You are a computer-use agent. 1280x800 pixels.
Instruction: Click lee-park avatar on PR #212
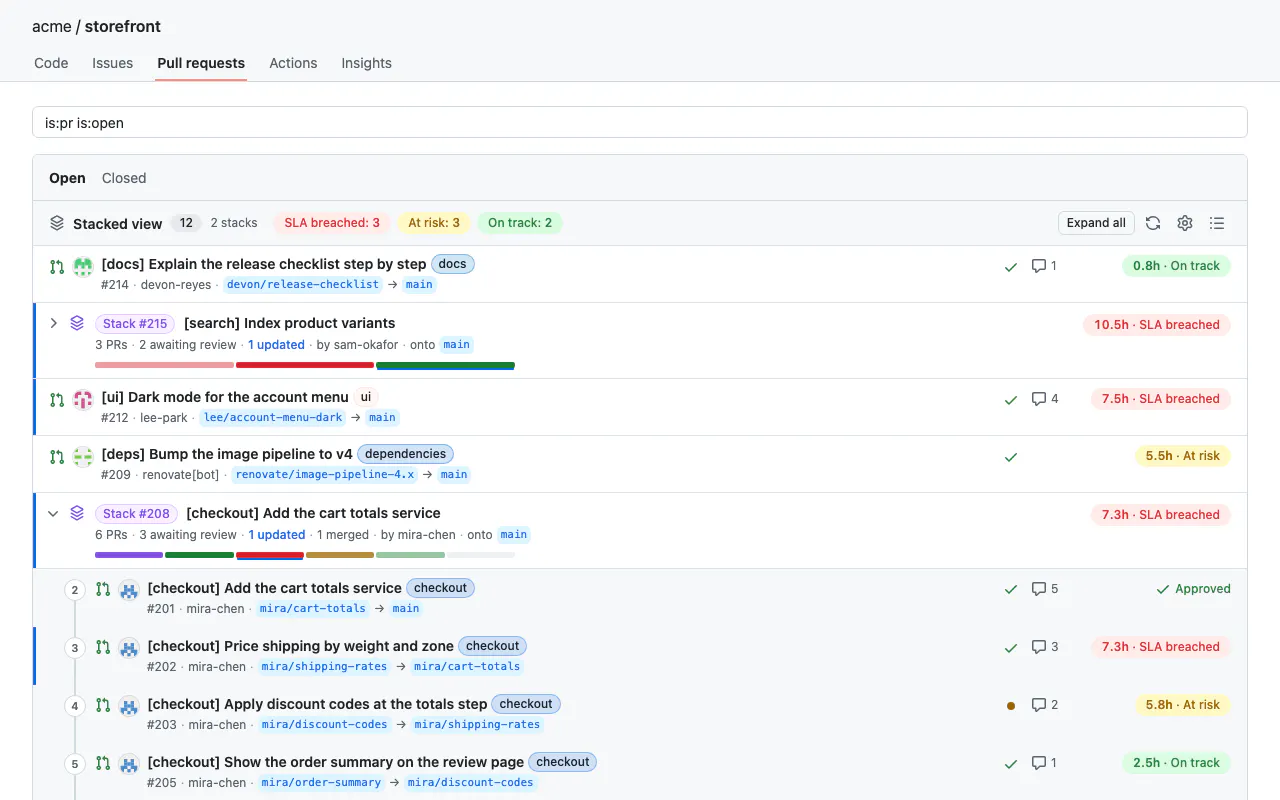tap(83, 400)
